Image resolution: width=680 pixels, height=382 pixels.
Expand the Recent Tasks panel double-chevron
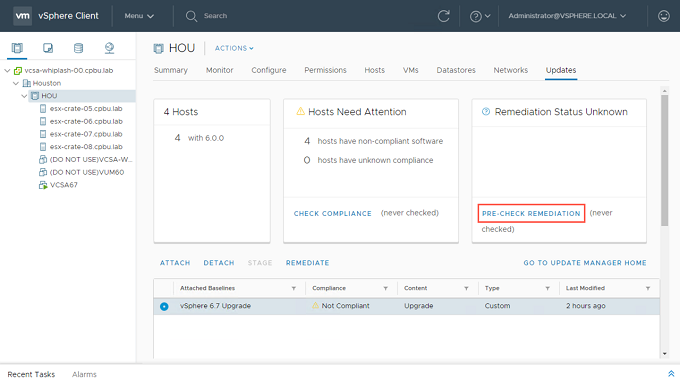(x=671, y=374)
